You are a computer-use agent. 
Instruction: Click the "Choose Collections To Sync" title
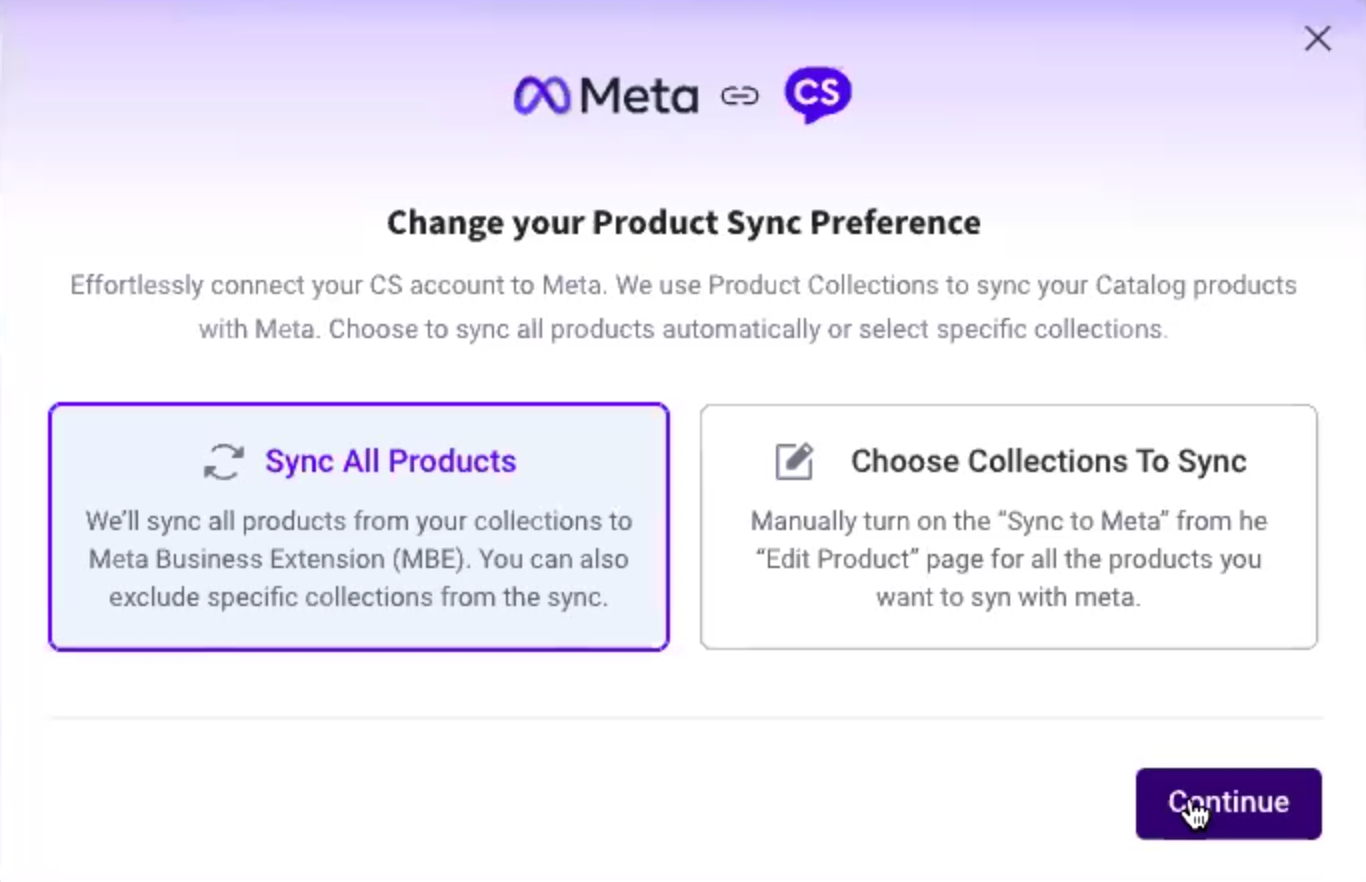tap(1048, 461)
